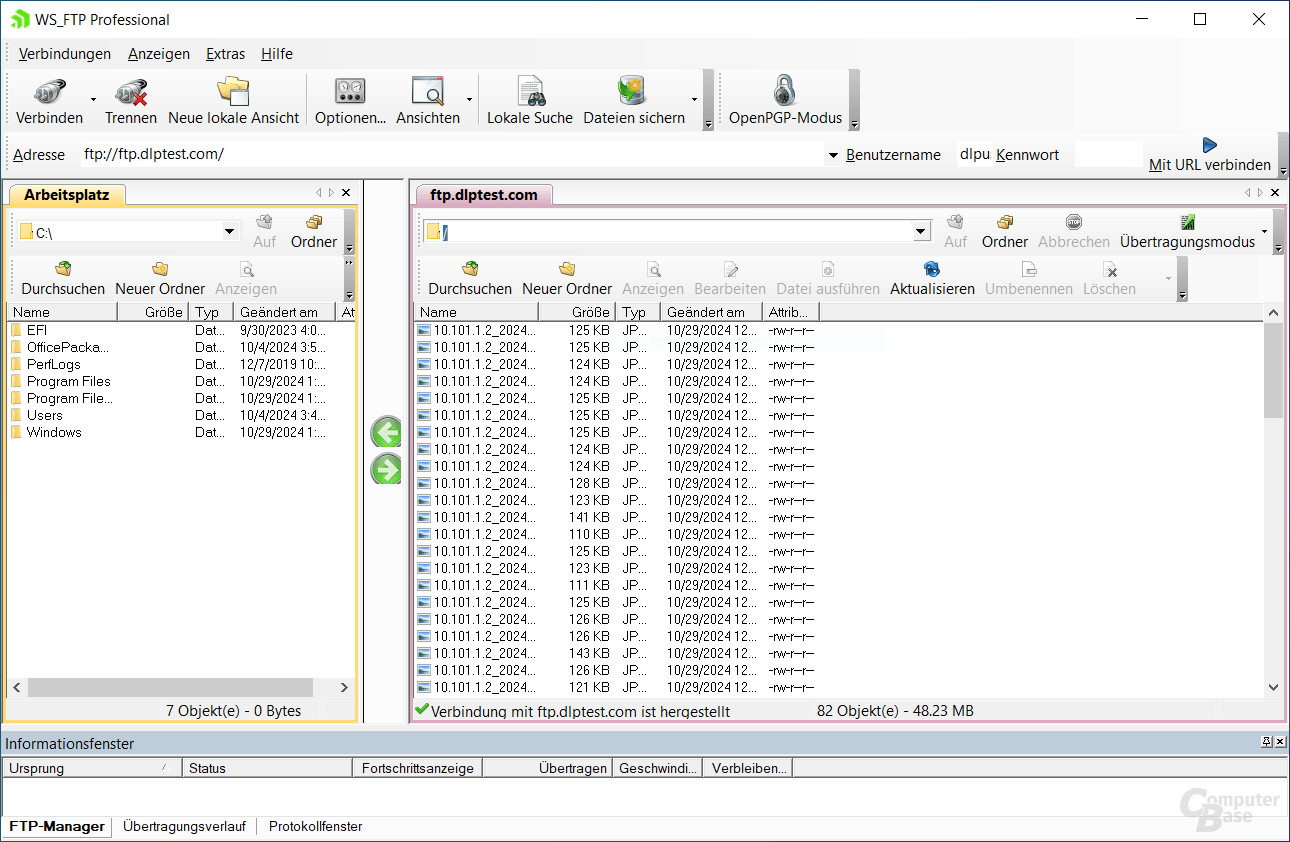Screen dimensions: 1290x842
Task: Close the ftp.dlptest.com pane with X
Action: click(1274, 193)
